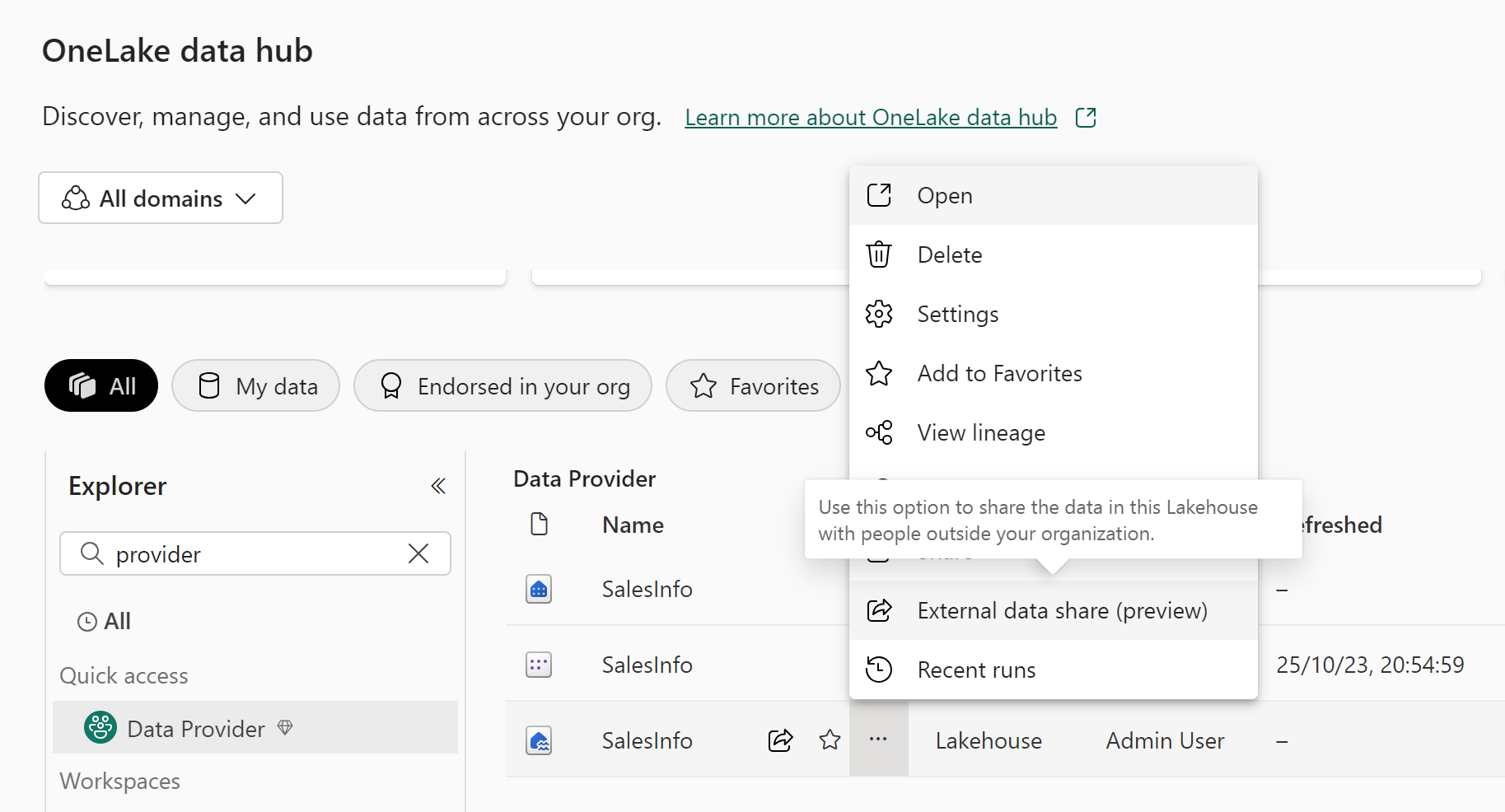The width and height of the screenshot is (1505, 812).
Task: Click the clock icon beside Recent runs
Action: click(879, 670)
